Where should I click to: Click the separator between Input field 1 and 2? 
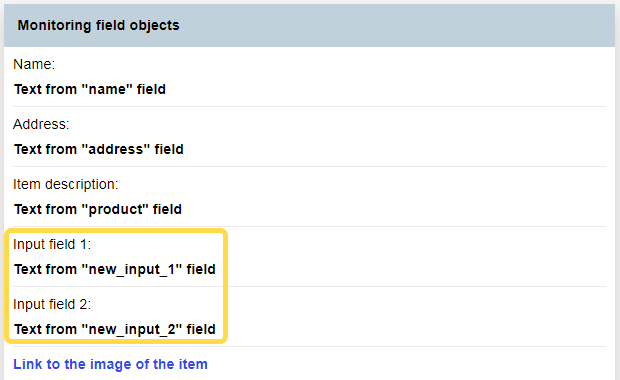pos(309,286)
